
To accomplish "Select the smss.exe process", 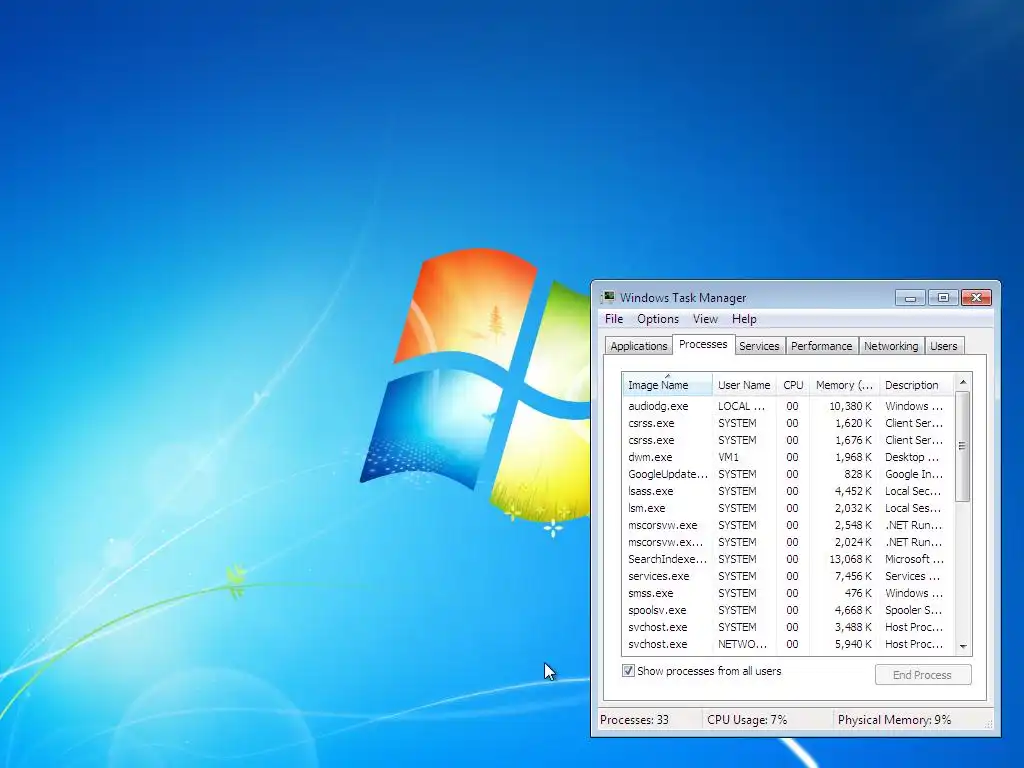I will [x=788, y=592].
